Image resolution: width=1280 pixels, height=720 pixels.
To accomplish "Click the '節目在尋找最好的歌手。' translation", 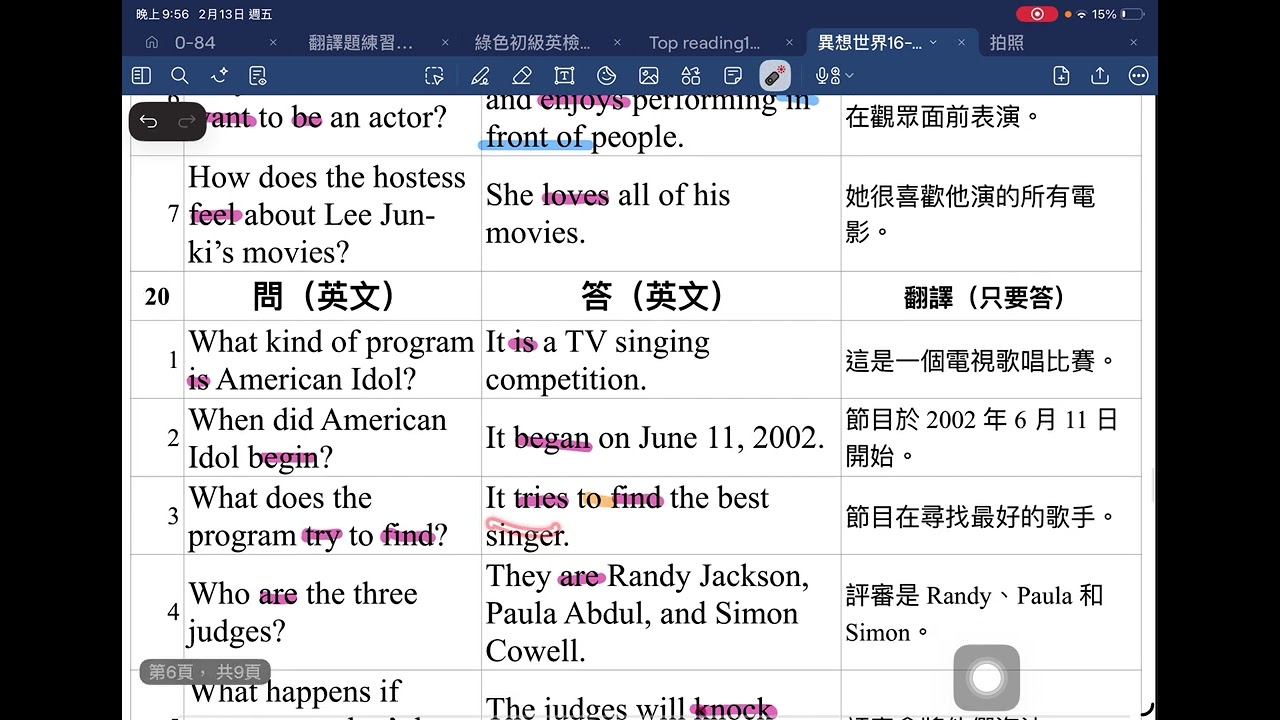I will pos(981,517).
